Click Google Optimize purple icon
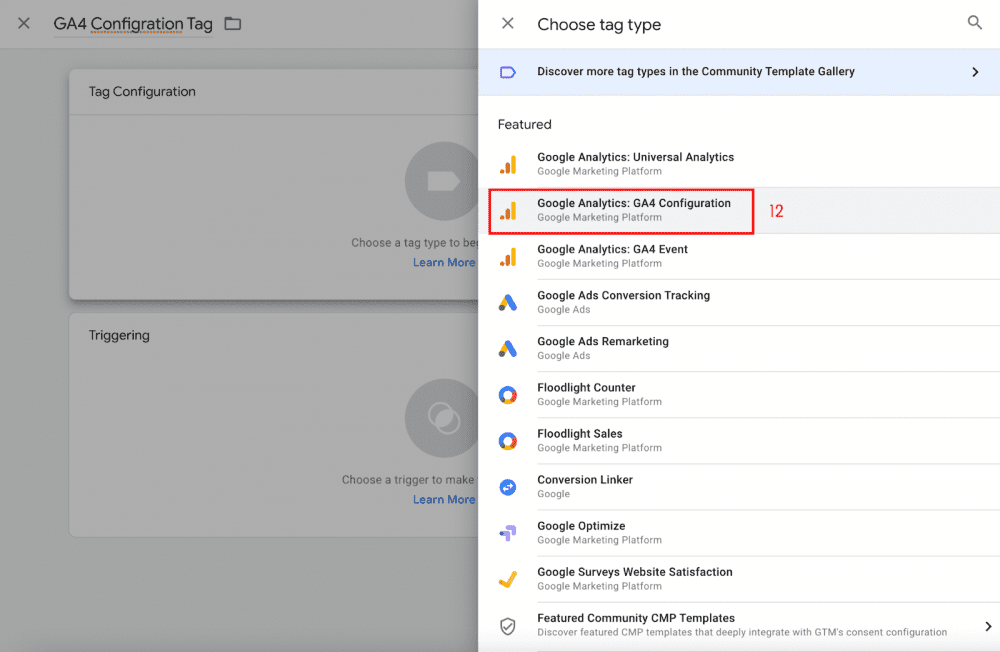Image resolution: width=1000 pixels, height=652 pixels. (x=508, y=533)
